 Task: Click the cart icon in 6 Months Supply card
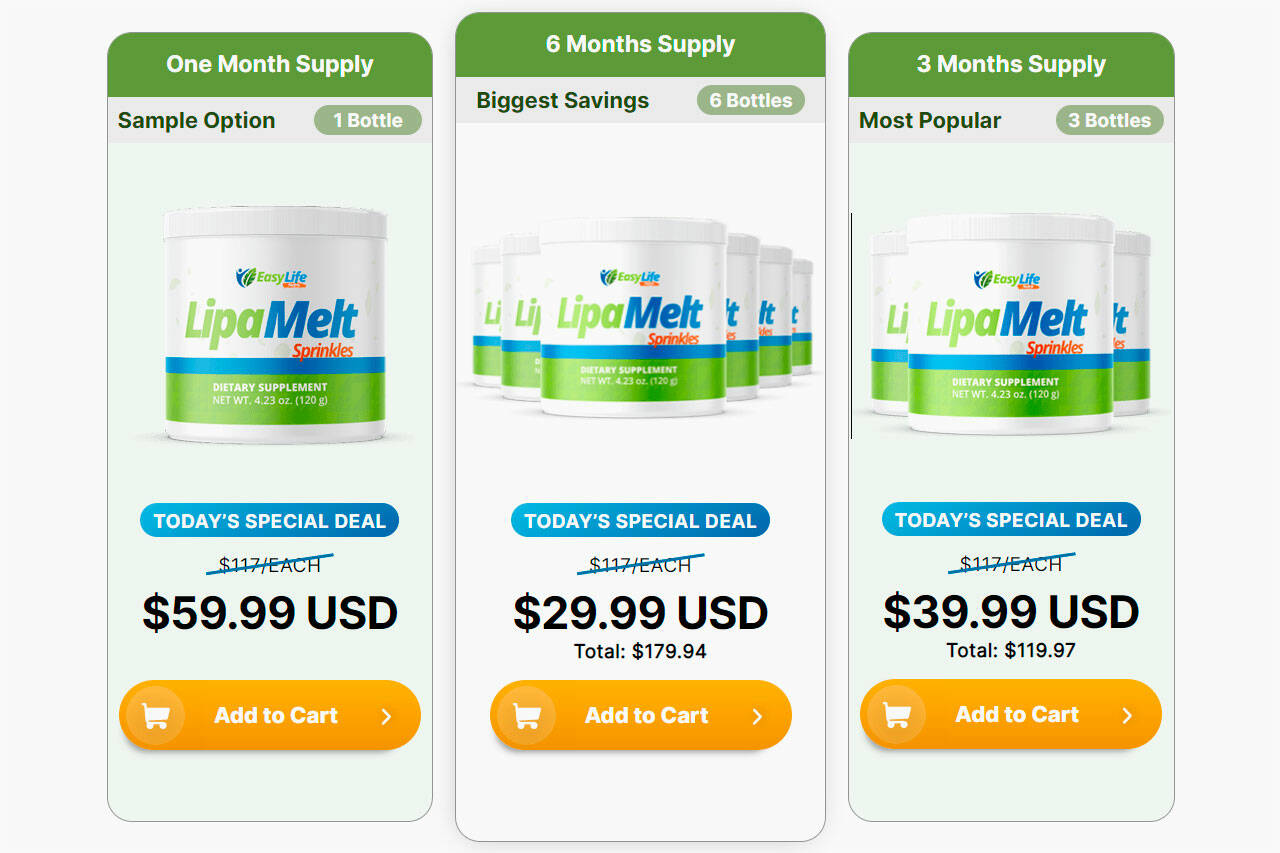coord(526,716)
